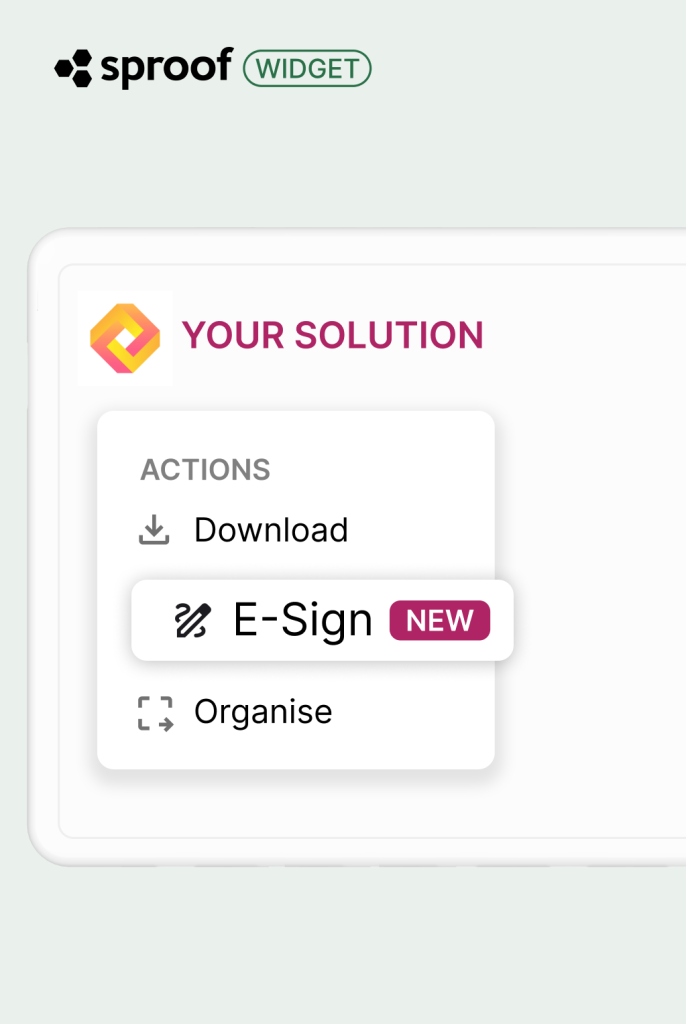The image size is (686, 1024).
Task: Click the sproof hexagon logo icon
Action: point(73,69)
